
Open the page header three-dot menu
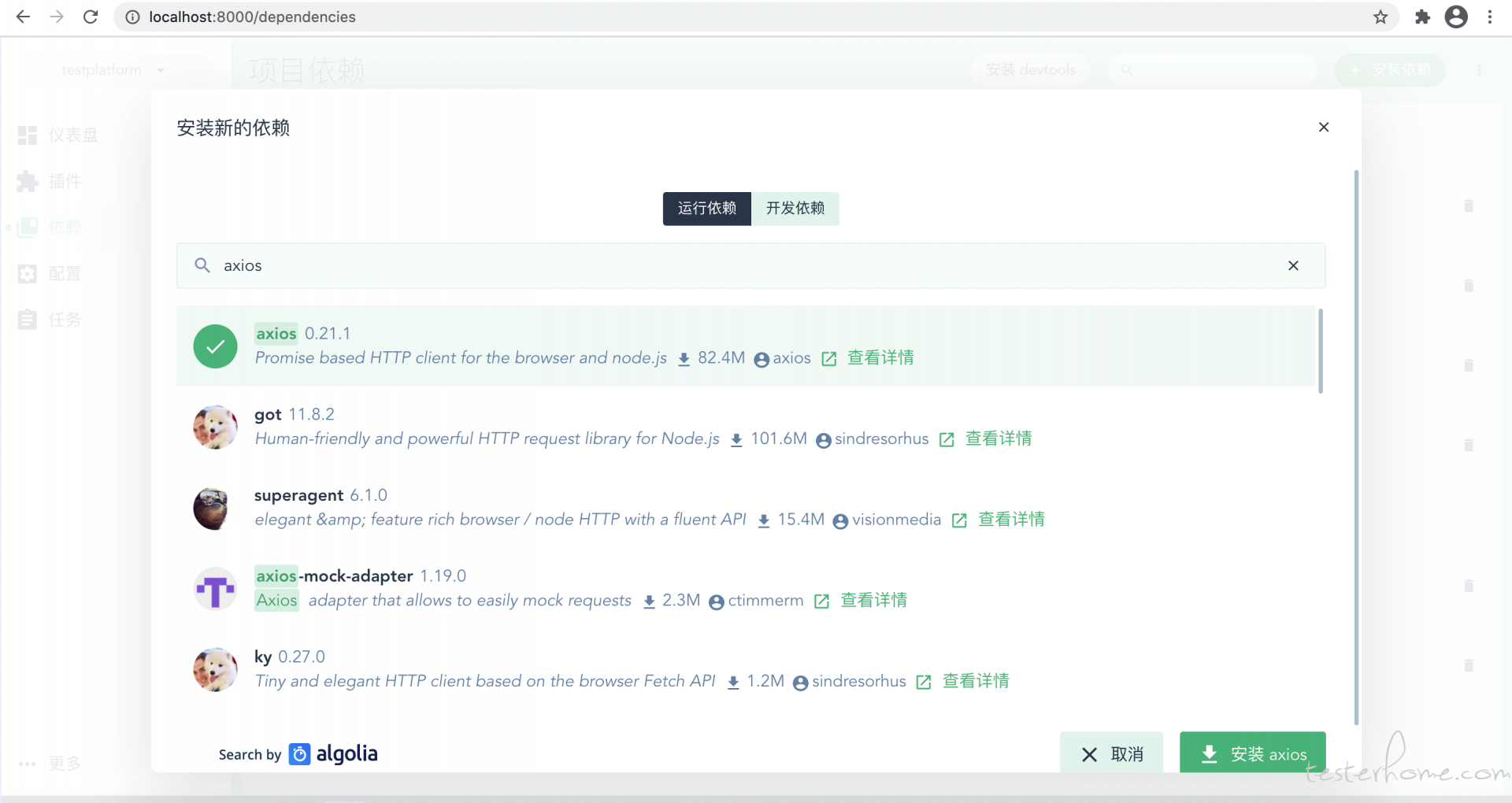click(1480, 70)
